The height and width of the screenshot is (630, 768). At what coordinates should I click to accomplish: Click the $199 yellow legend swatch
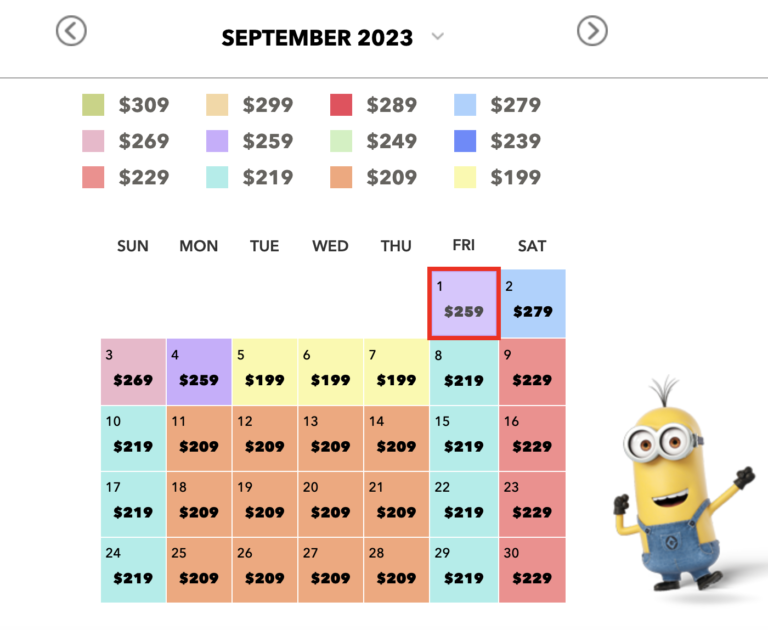tap(465, 177)
